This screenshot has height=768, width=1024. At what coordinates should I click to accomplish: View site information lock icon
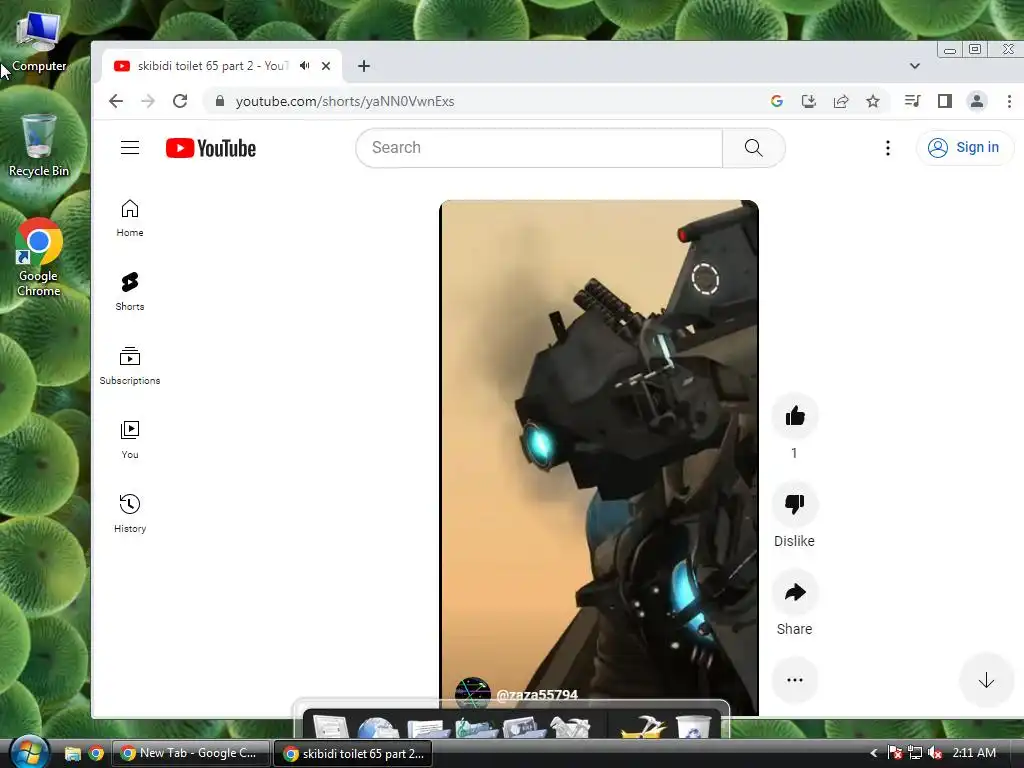220,101
